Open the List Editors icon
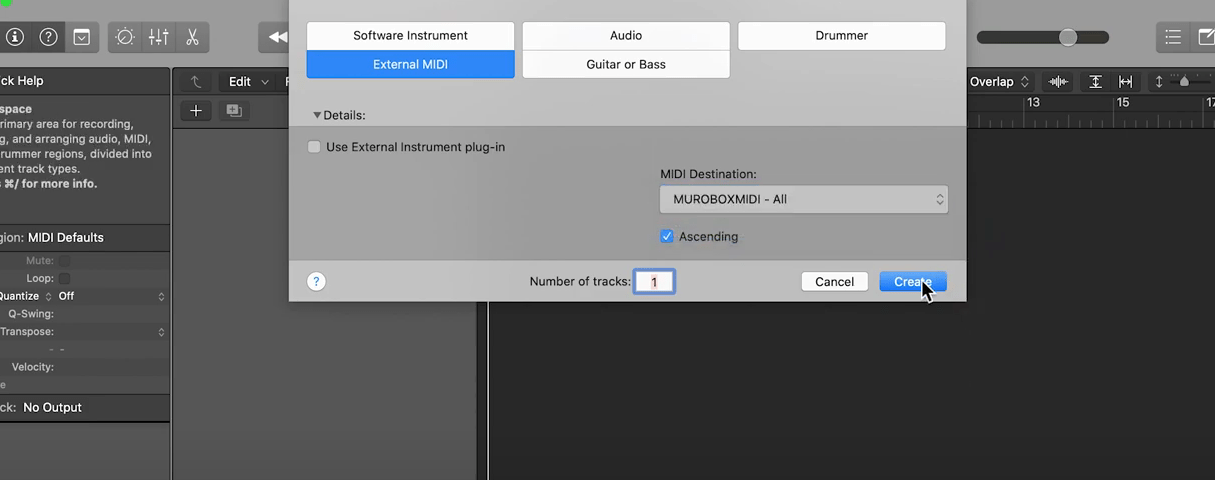Screen dimensions: 1215x480 (x=1173, y=37)
